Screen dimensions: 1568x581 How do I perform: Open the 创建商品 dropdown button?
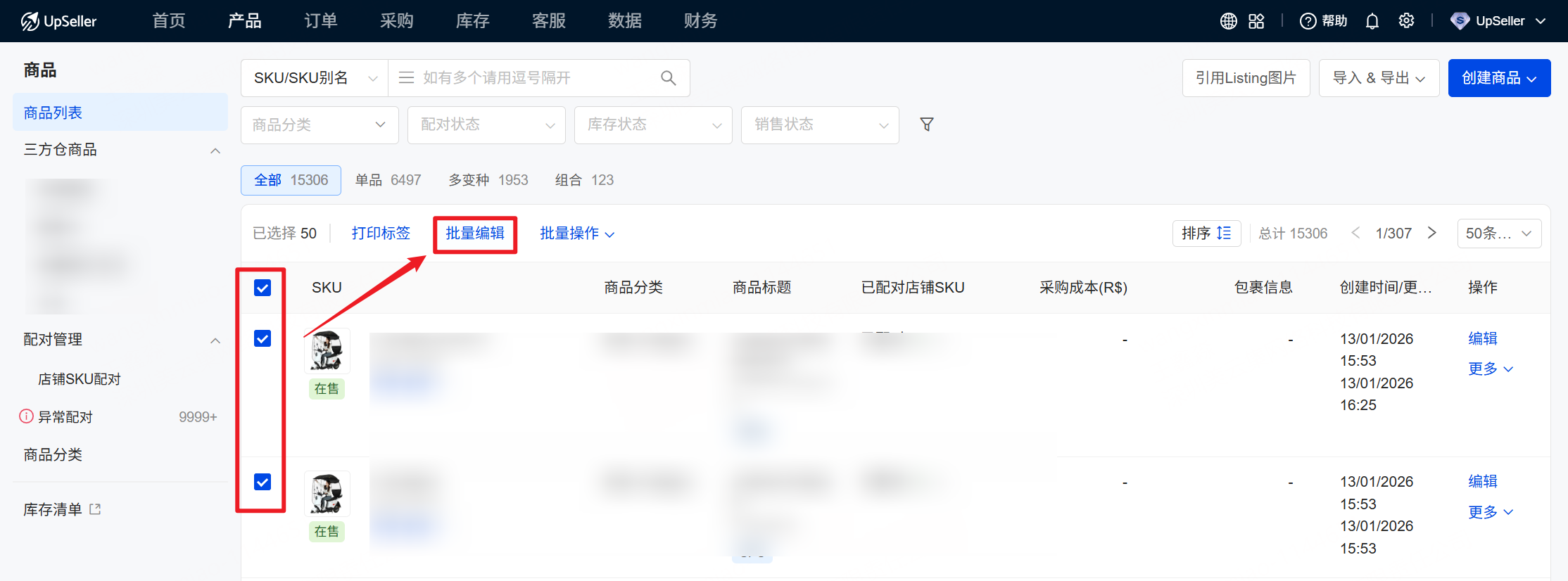(1499, 78)
